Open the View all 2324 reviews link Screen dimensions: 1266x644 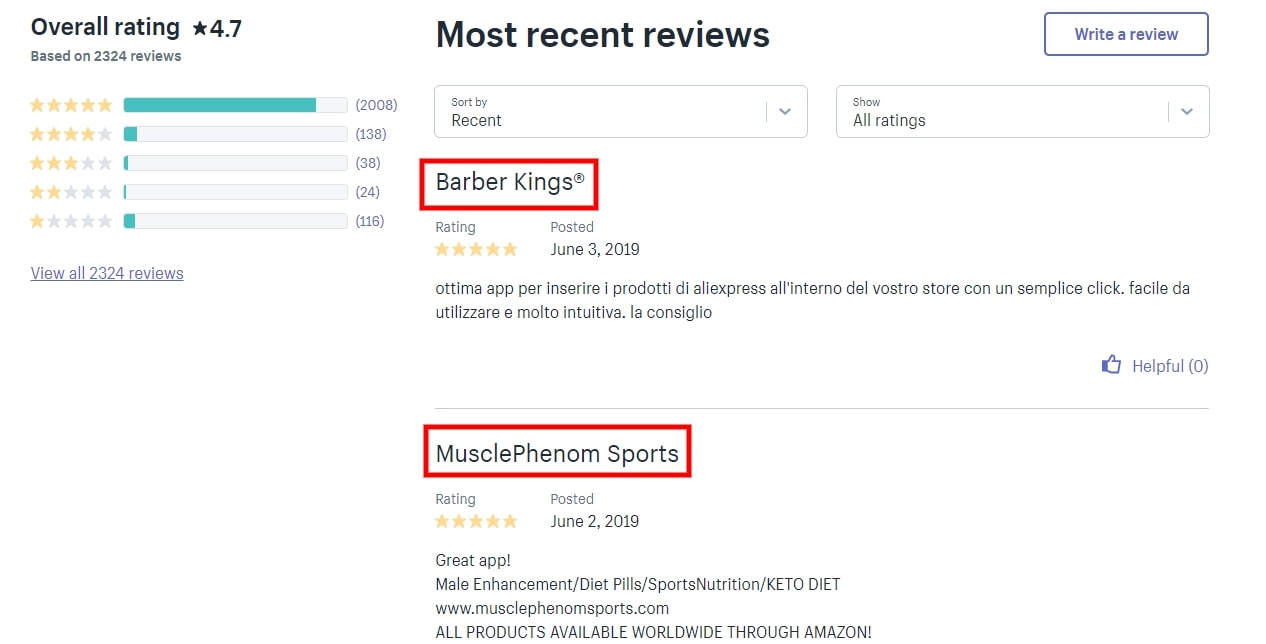click(107, 273)
